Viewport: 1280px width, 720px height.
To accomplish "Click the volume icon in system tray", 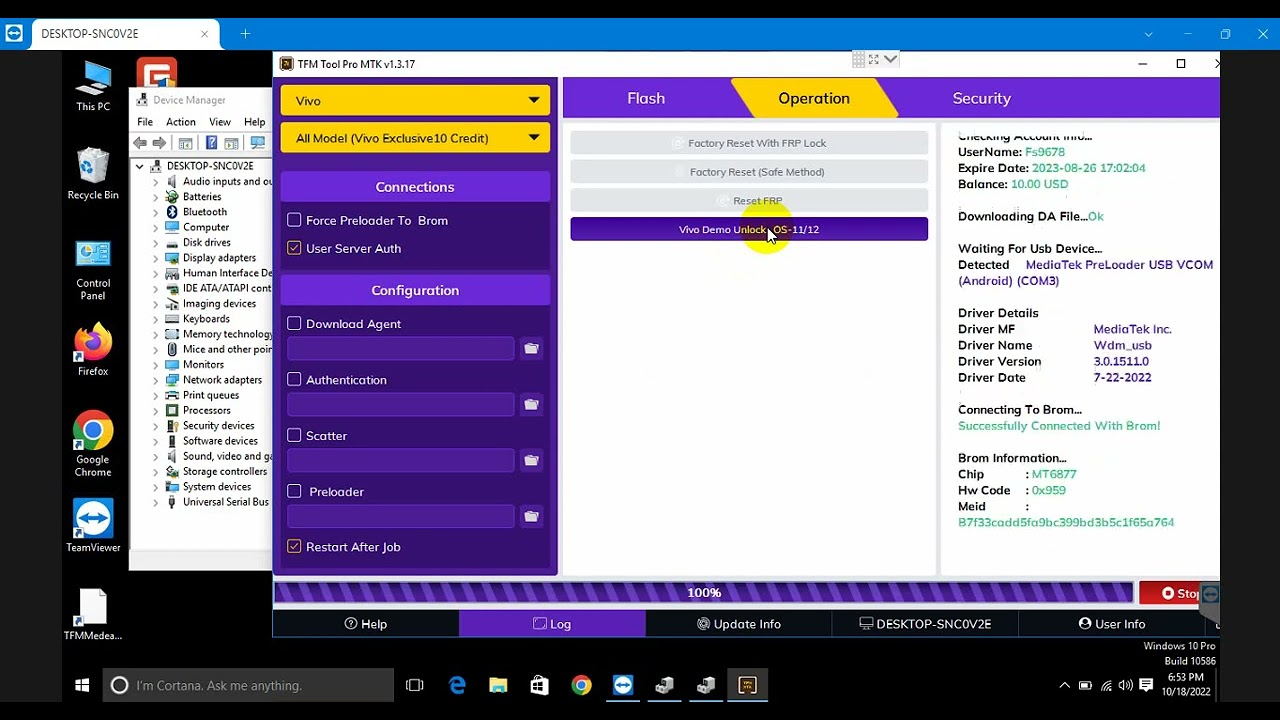I will tap(1126, 685).
